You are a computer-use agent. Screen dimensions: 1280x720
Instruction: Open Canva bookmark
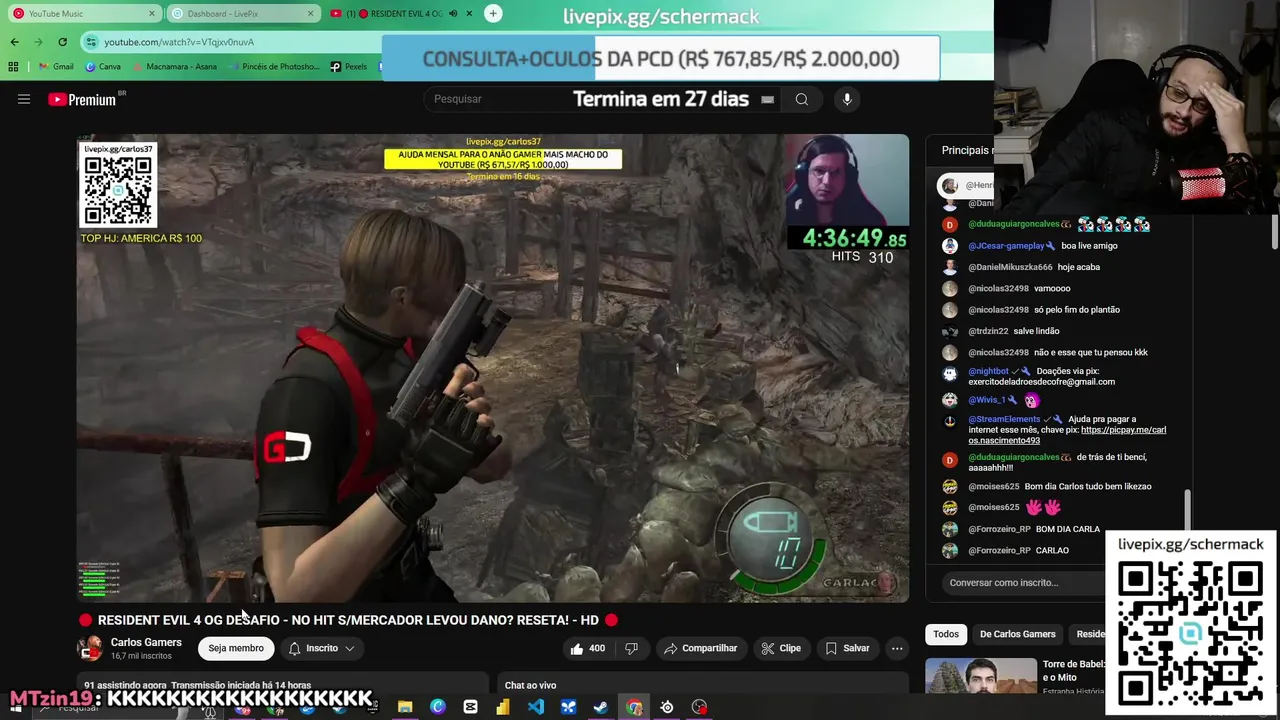pyautogui.click(x=103, y=67)
